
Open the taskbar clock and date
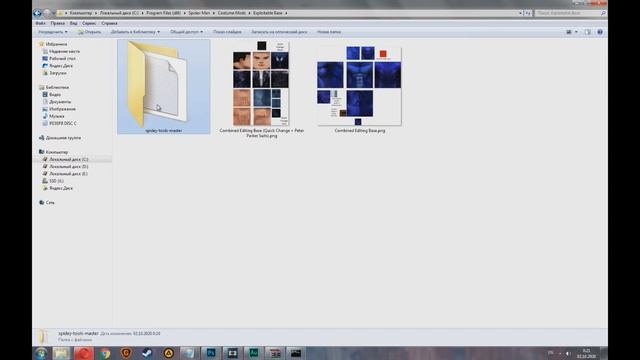pos(586,353)
